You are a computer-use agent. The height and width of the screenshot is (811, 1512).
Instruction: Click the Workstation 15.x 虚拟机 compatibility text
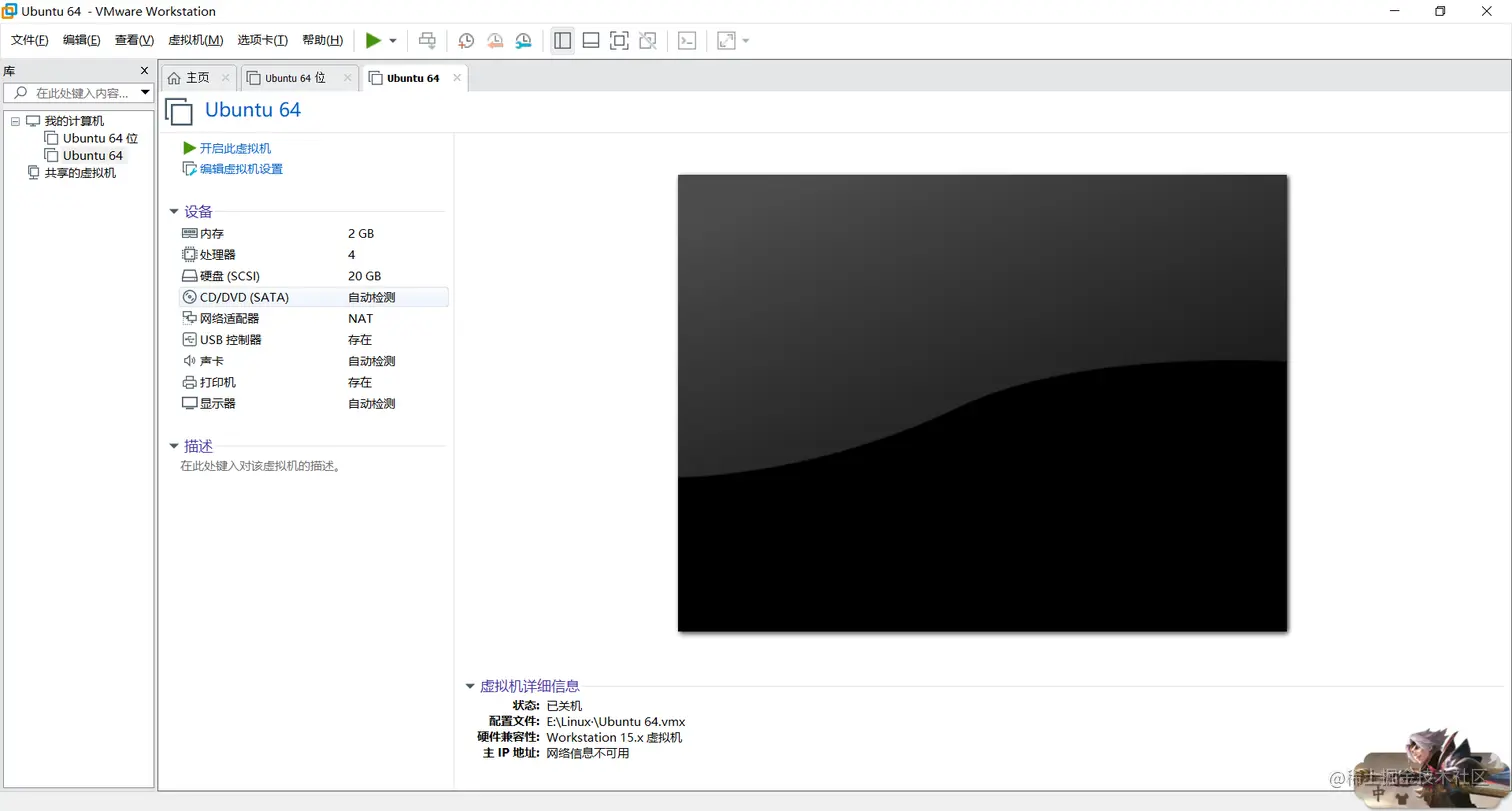614,738
